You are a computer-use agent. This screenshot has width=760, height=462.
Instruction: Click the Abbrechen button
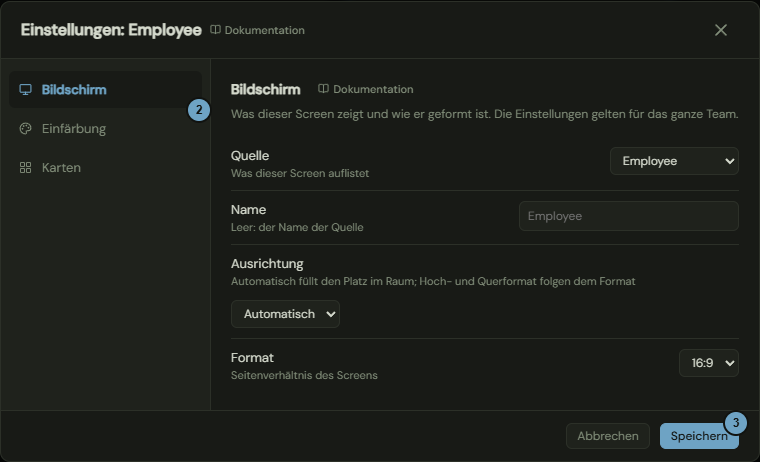pyautogui.click(x=608, y=436)
